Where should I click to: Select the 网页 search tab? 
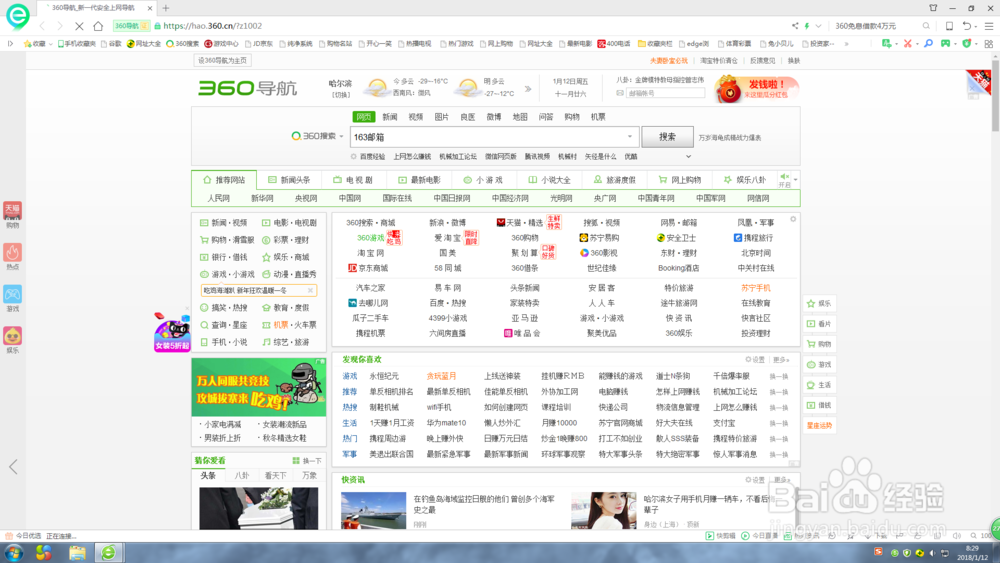pos(364,117)
